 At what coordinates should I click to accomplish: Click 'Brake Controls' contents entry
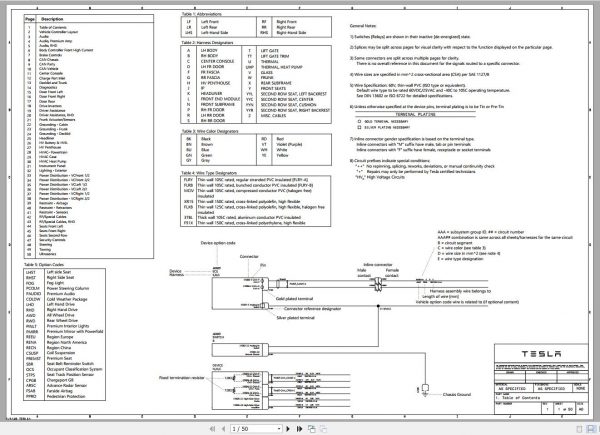(x=50, y=55)
